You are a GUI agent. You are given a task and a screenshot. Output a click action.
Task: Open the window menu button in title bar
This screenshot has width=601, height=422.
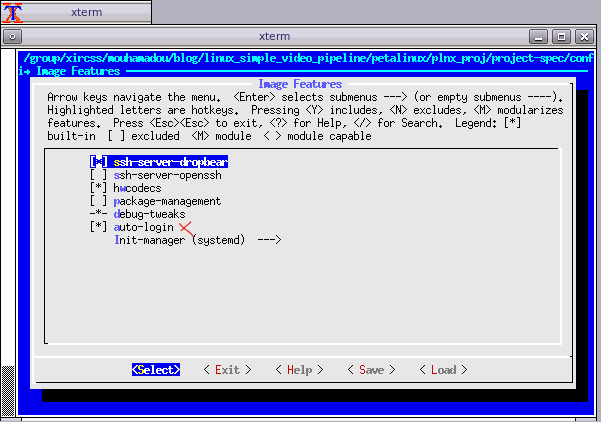point(11,36)
